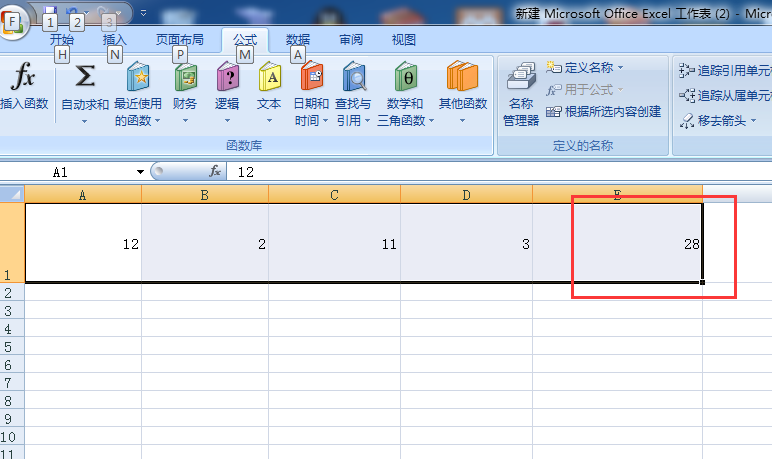The width and height of the screenshot is (772, 459).
Task: Click the fx button beside formula bar
Action: pos(215,171)
